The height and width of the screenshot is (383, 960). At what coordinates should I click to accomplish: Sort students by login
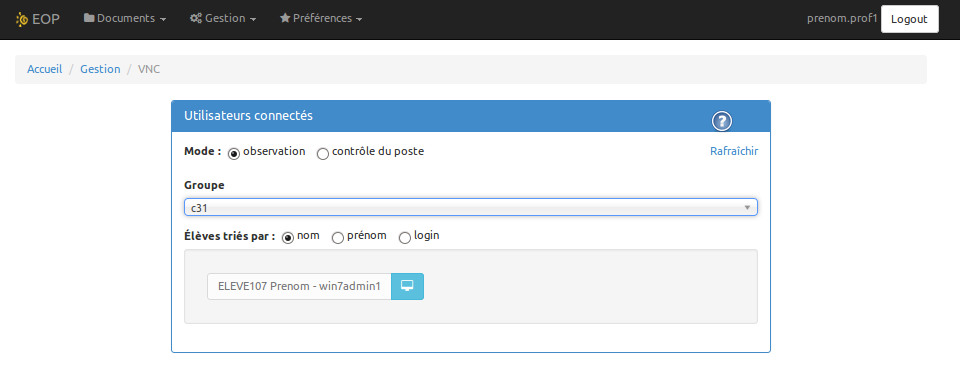[405, 238]
